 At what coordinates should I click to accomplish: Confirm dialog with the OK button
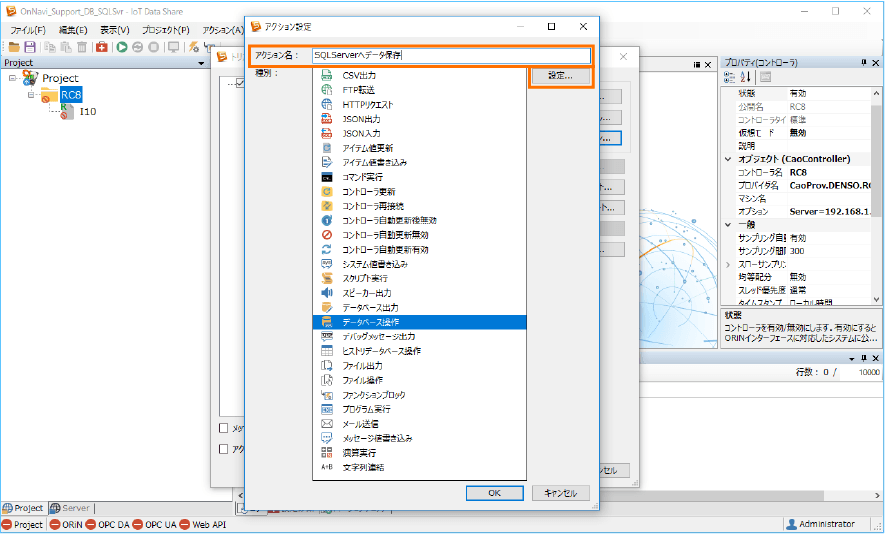tap(494, 493)
